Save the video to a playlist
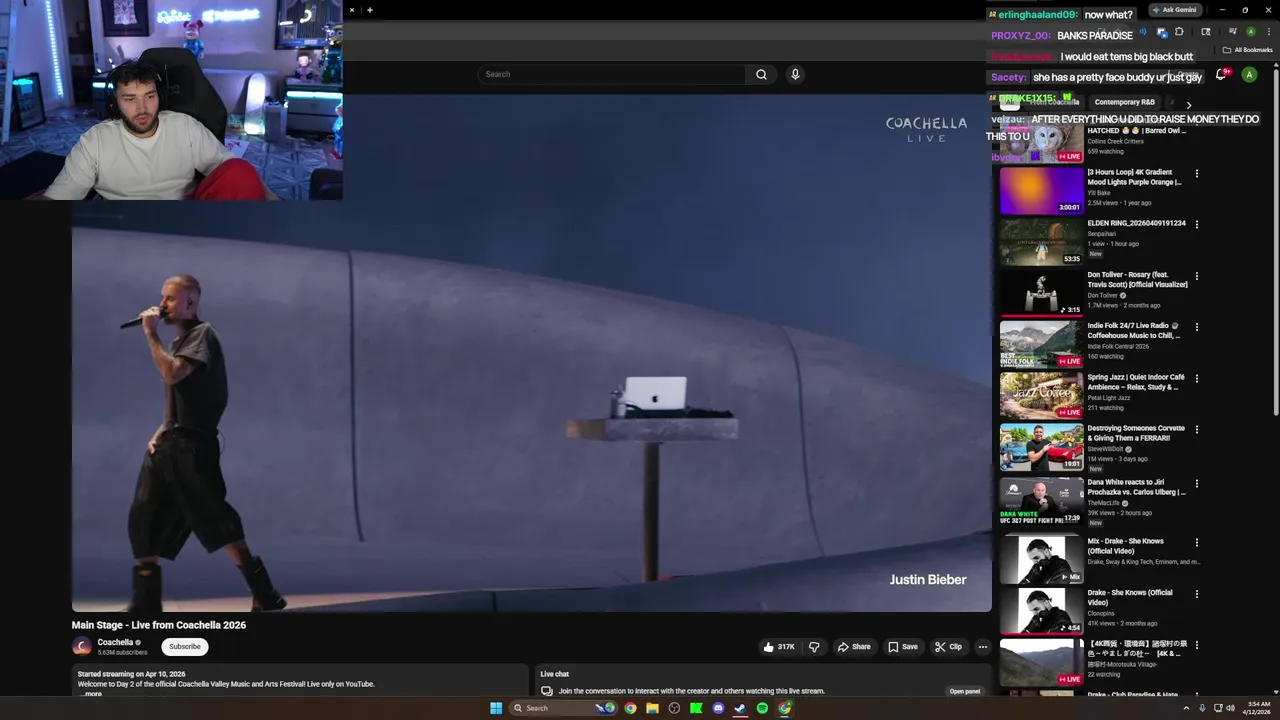 tap(903, 647)
